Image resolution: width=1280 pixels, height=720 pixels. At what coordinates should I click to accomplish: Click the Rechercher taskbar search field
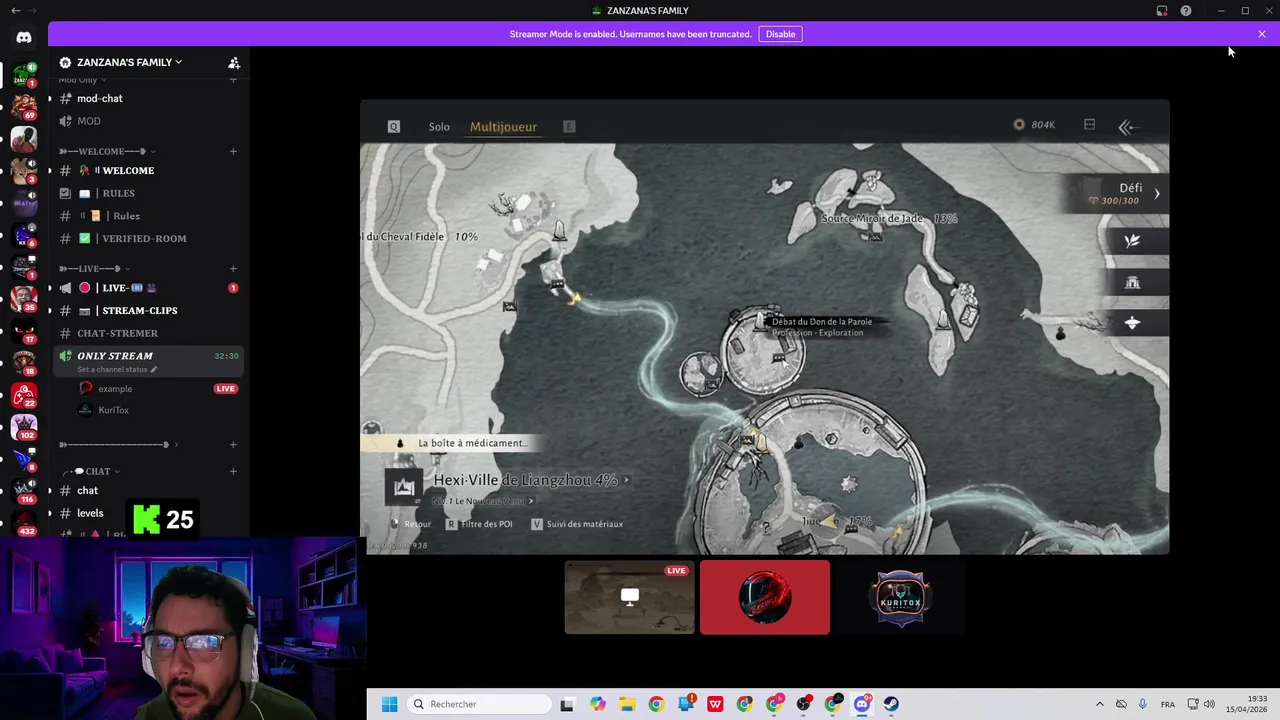(x=480, y=704)
